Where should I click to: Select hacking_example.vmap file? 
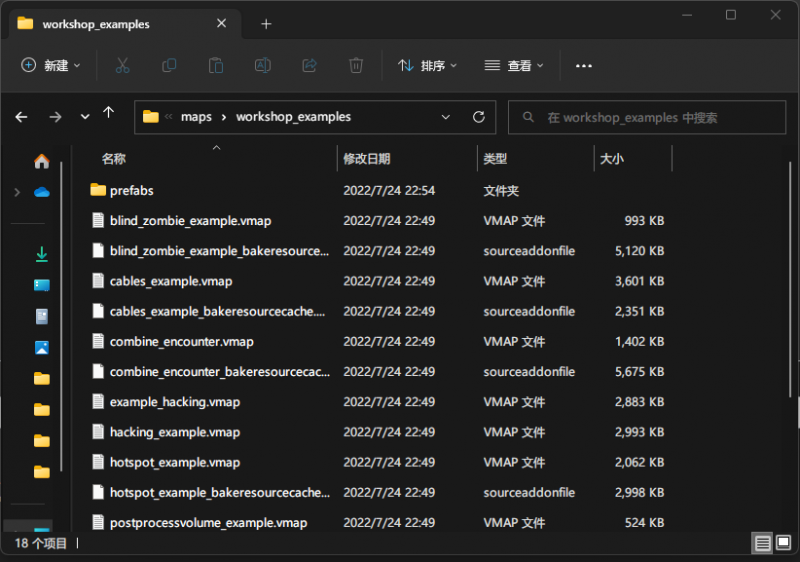coord(175,432)
